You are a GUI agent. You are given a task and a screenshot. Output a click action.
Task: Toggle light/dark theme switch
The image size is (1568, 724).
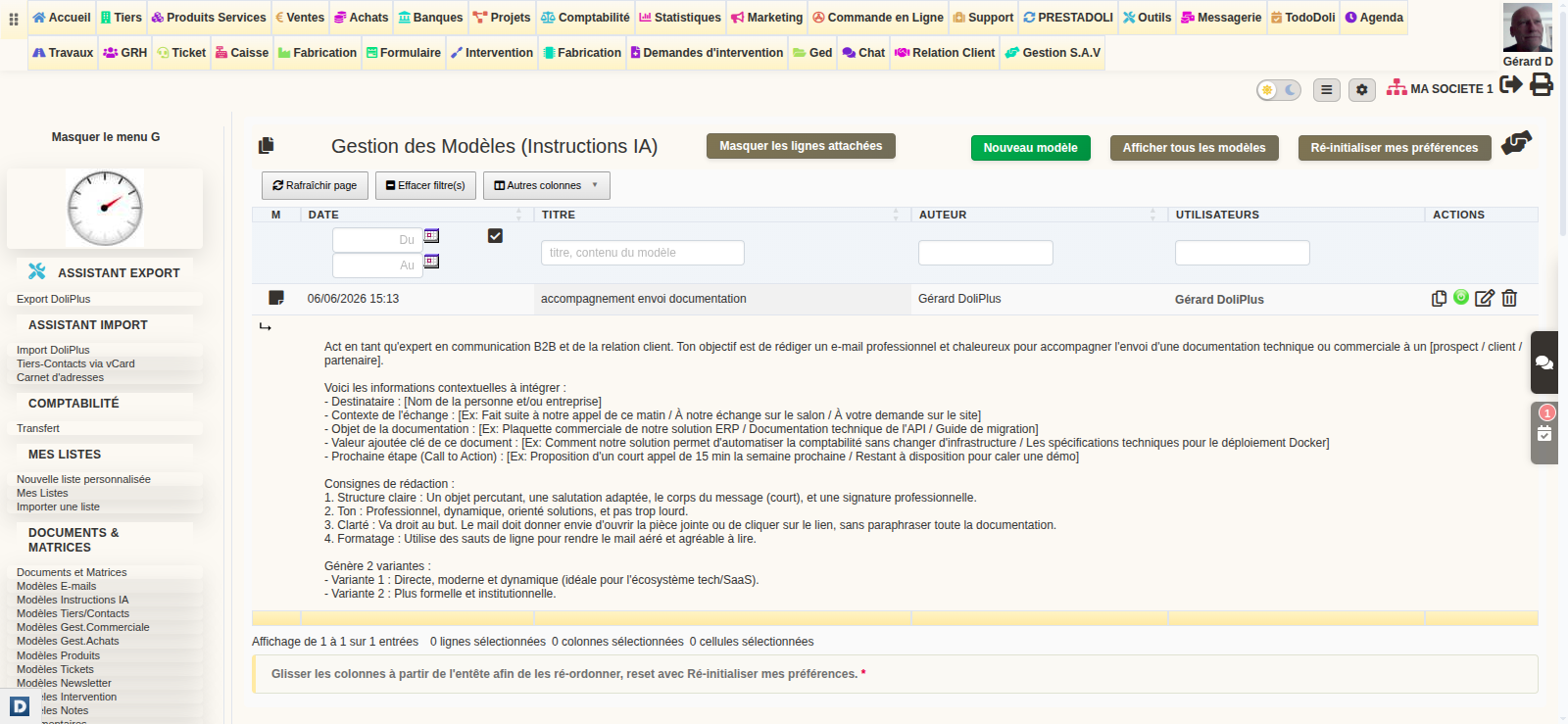point(1279,90)
